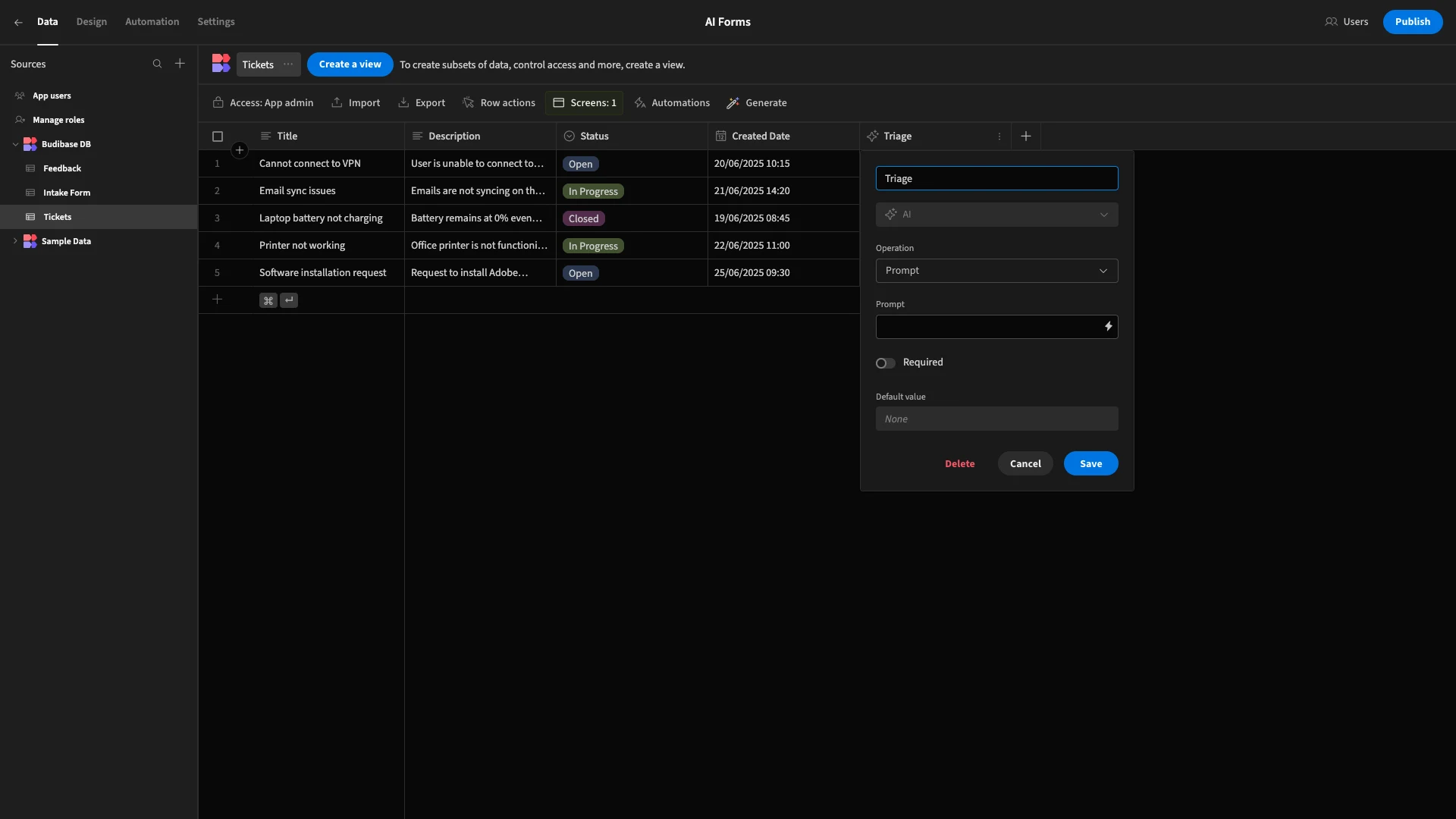Screen dimensions: 1456x819
Task: Click the Triage column AI sparkle icon
Action: (x=872, y=136)
